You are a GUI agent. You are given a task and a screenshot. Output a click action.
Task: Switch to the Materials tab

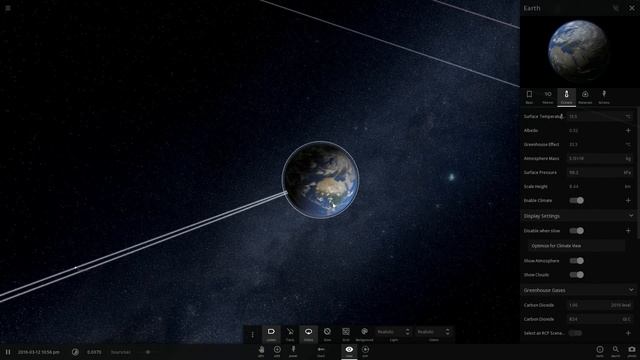coord(585,97)
